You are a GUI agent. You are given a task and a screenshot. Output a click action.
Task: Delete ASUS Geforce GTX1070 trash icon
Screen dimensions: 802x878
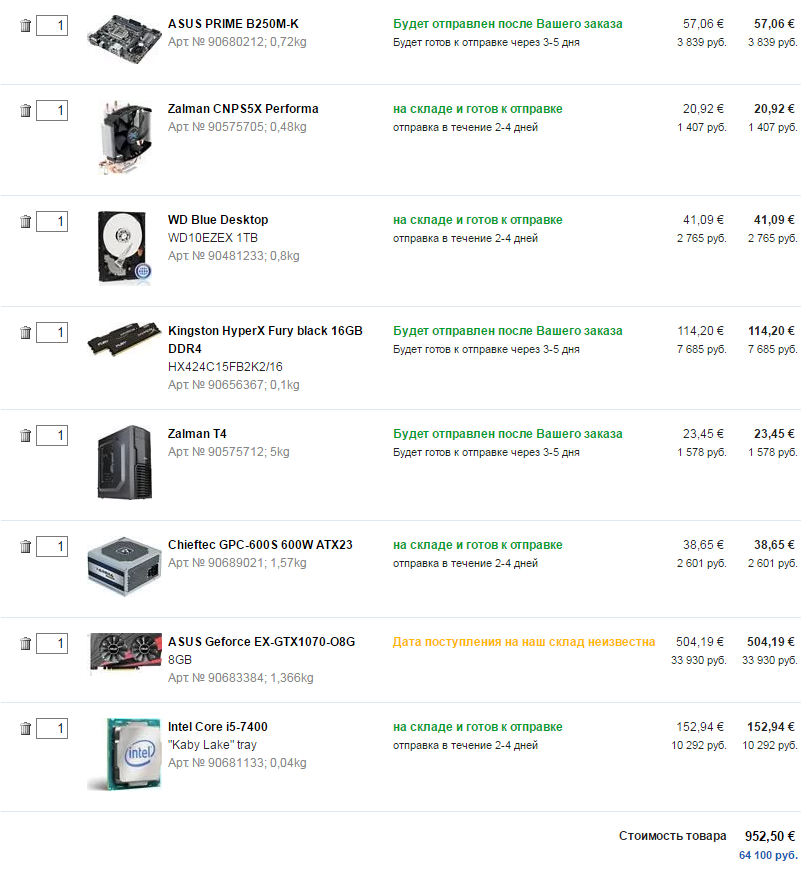pyautogui.click(x=25, y=643)
